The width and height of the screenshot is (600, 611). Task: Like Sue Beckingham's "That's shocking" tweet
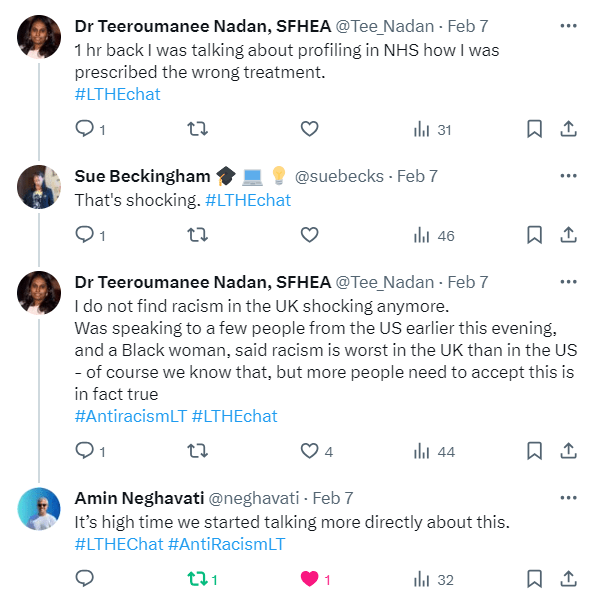point(310,235)
